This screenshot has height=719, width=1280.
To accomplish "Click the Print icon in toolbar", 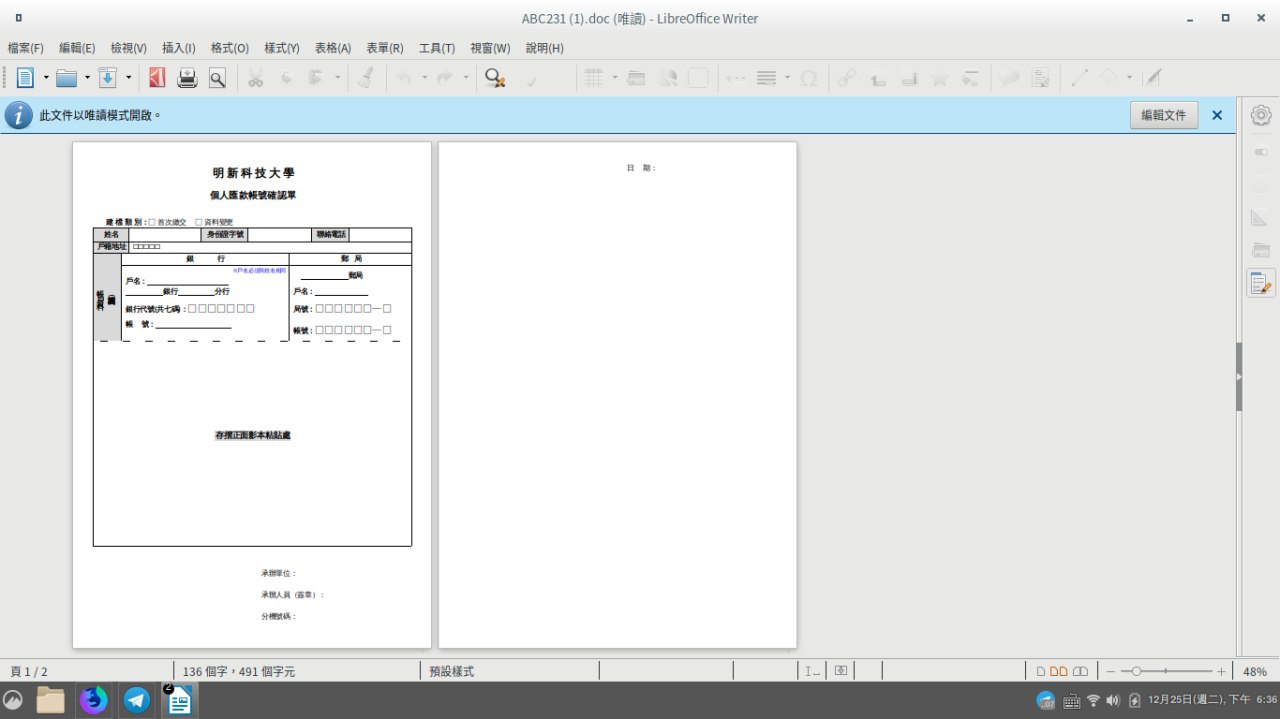I will pyautogui.click(x=187, y=78).
